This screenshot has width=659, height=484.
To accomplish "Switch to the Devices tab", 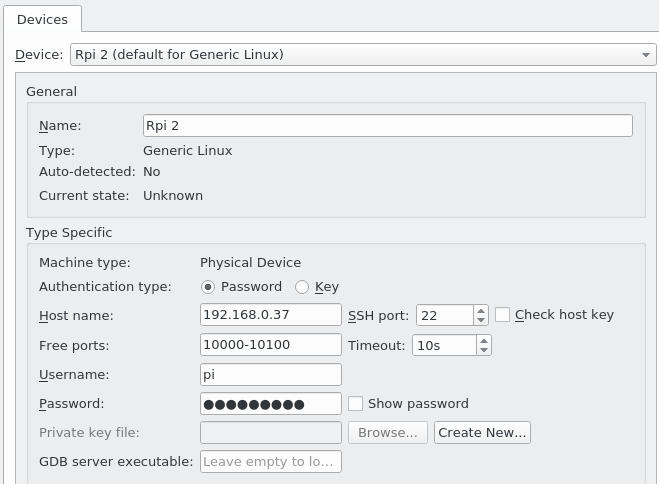I will click(42, 19).
